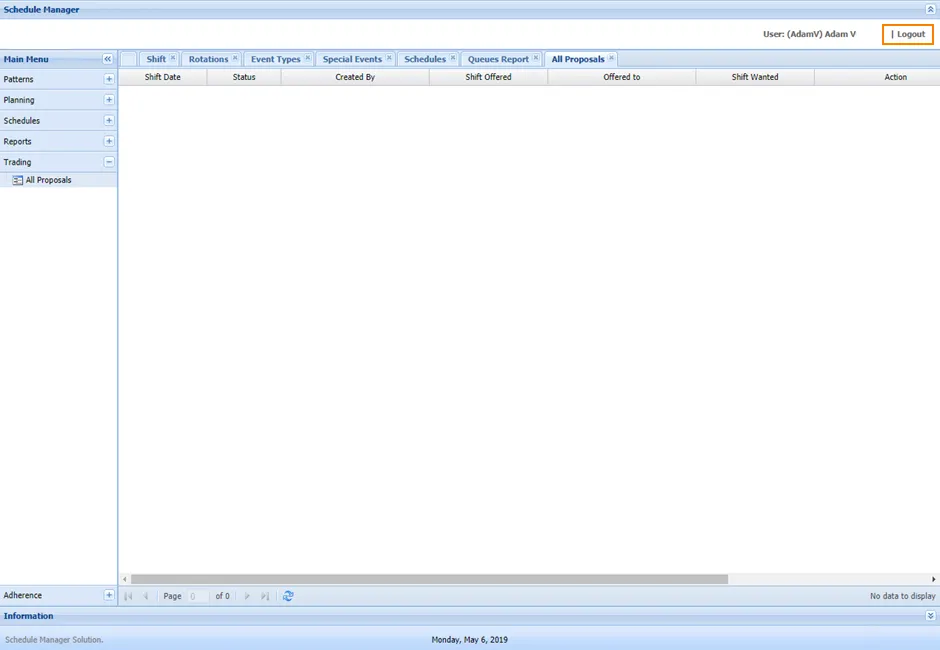Image resolution: width=940 pixels, height=650 pixels.
Task: Click the scroll left arrow
Action: point(125,579)
